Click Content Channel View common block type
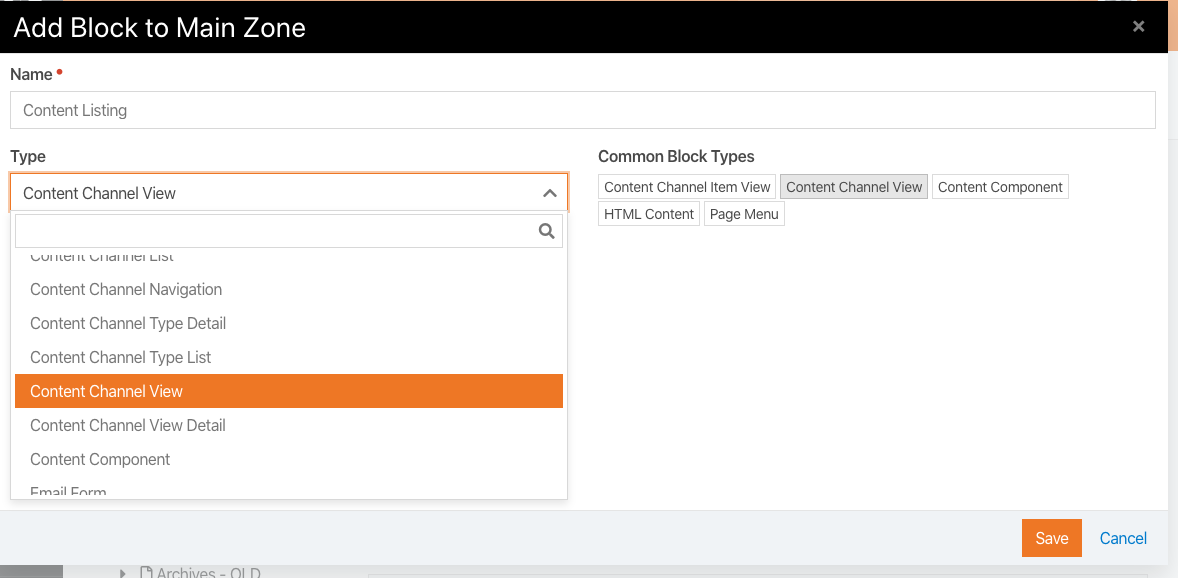1178x578 pixels. [854, 187]
